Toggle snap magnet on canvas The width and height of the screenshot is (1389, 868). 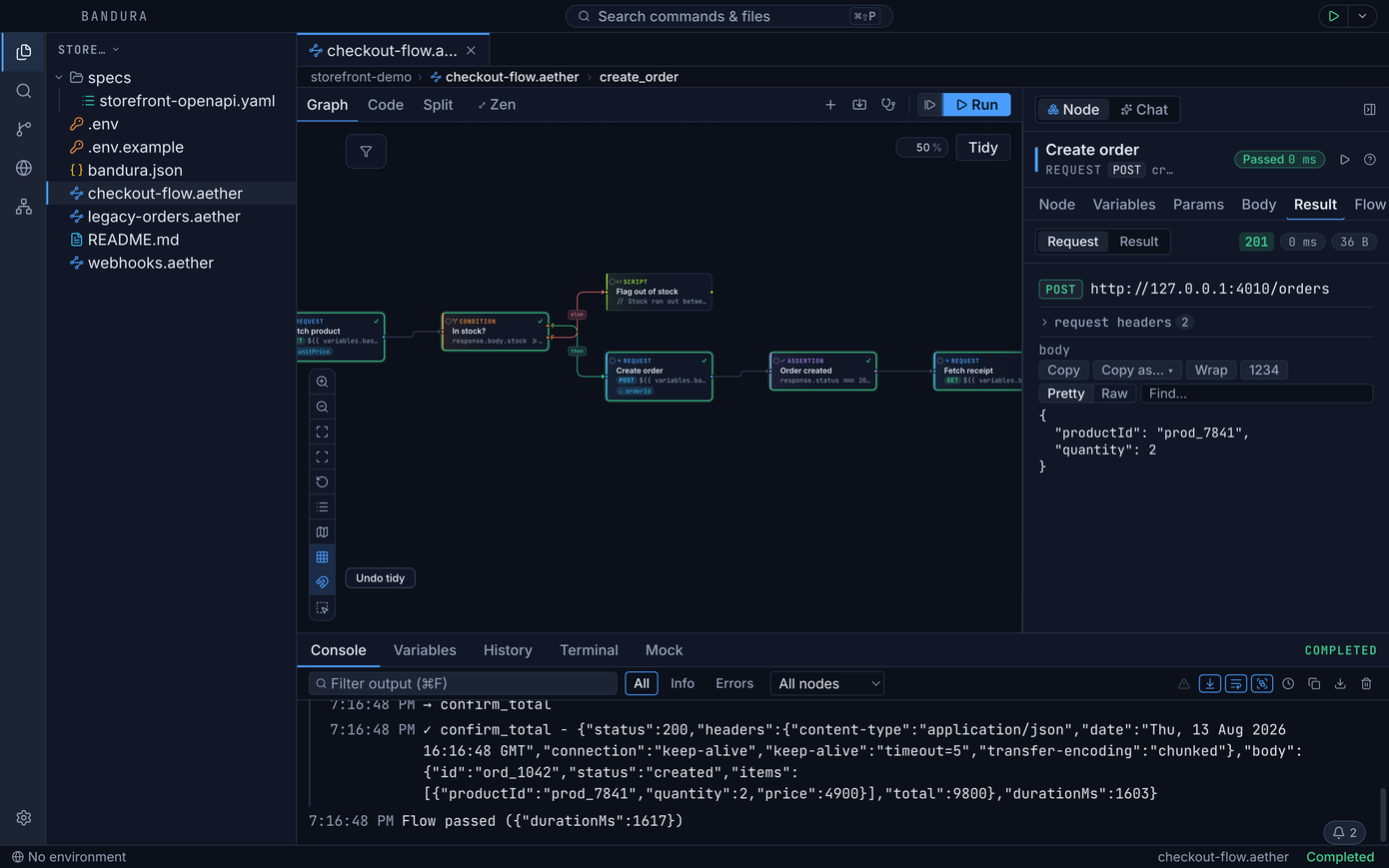(322, 582)
